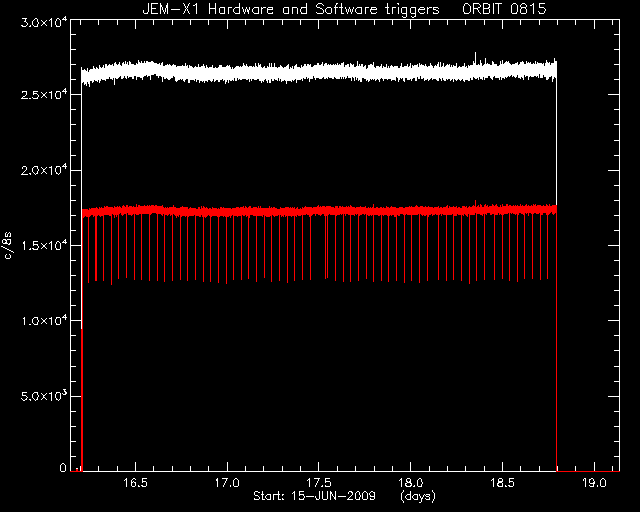Click the 5.0×10³ y-axis tick label
Image resolution: width=640 pixels, height=512 pixels.
[x=44, y=395]
